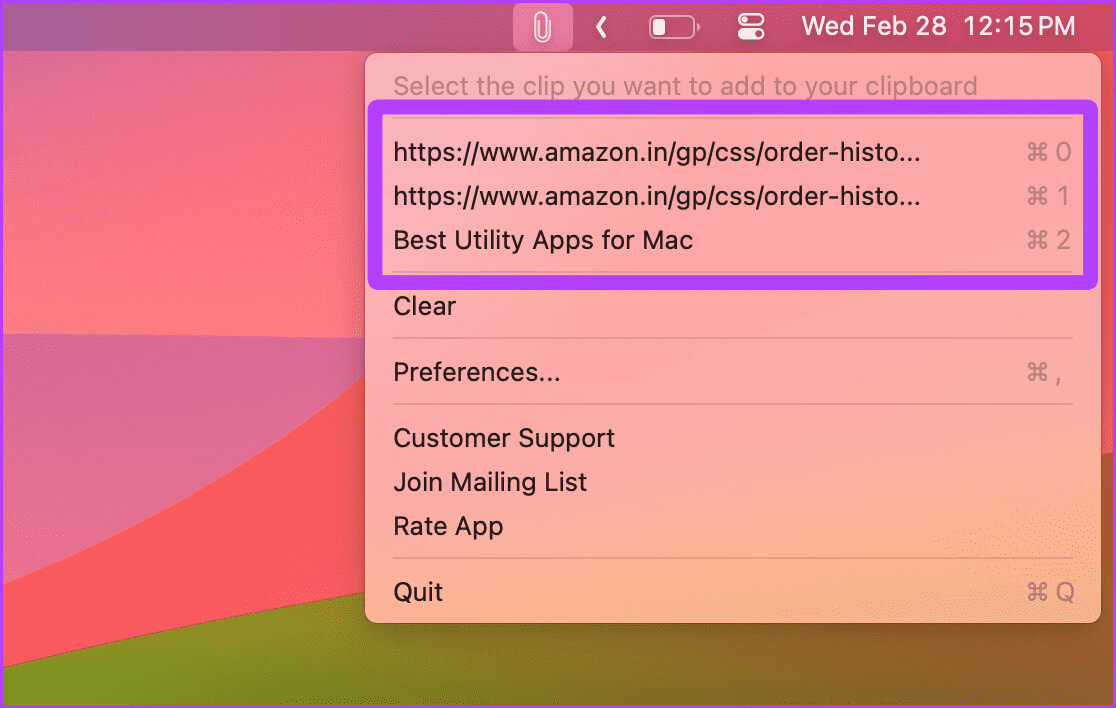
Task: Open Customer Support
Action: 732,438
